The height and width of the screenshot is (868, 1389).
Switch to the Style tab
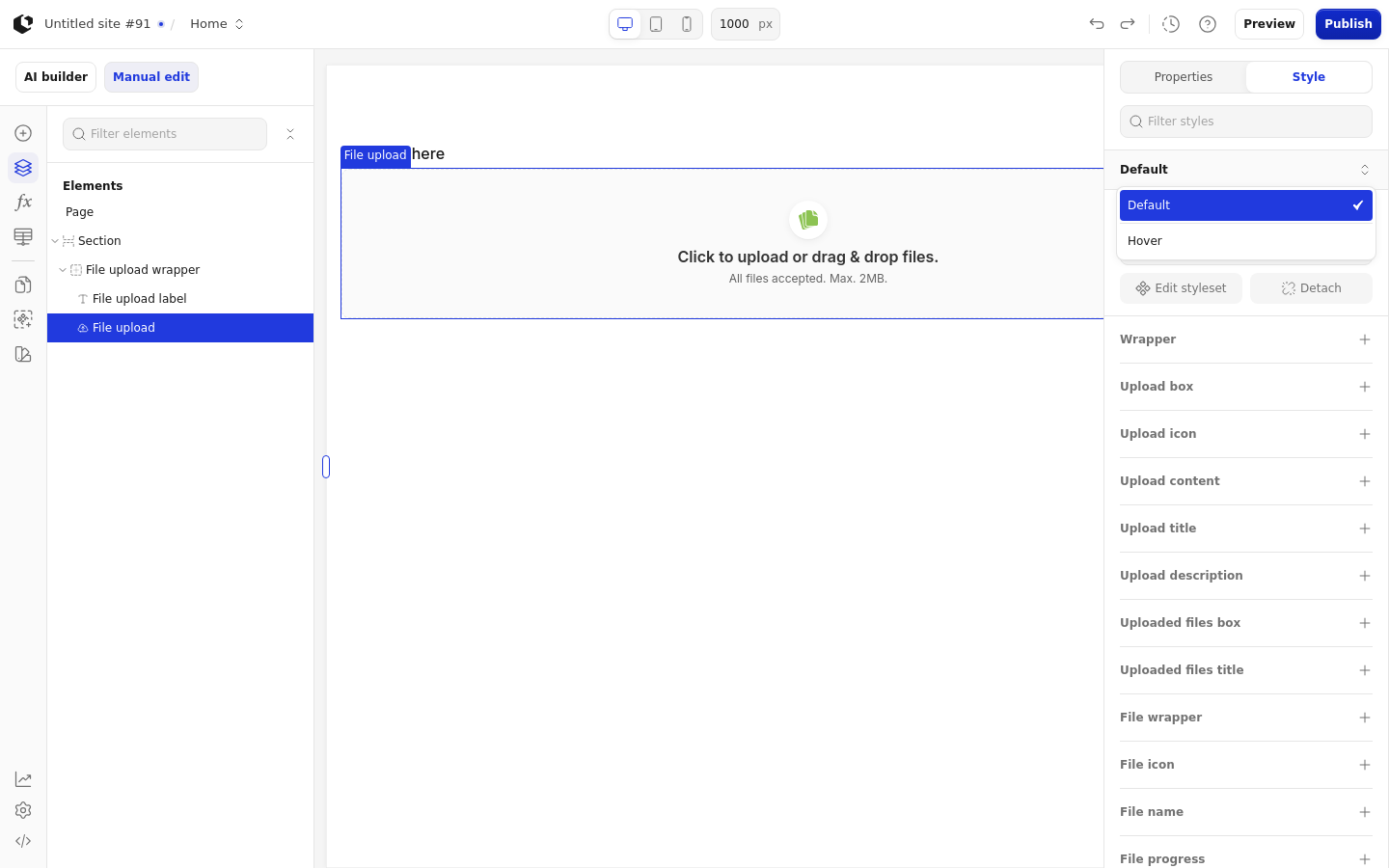point(1308,77)
